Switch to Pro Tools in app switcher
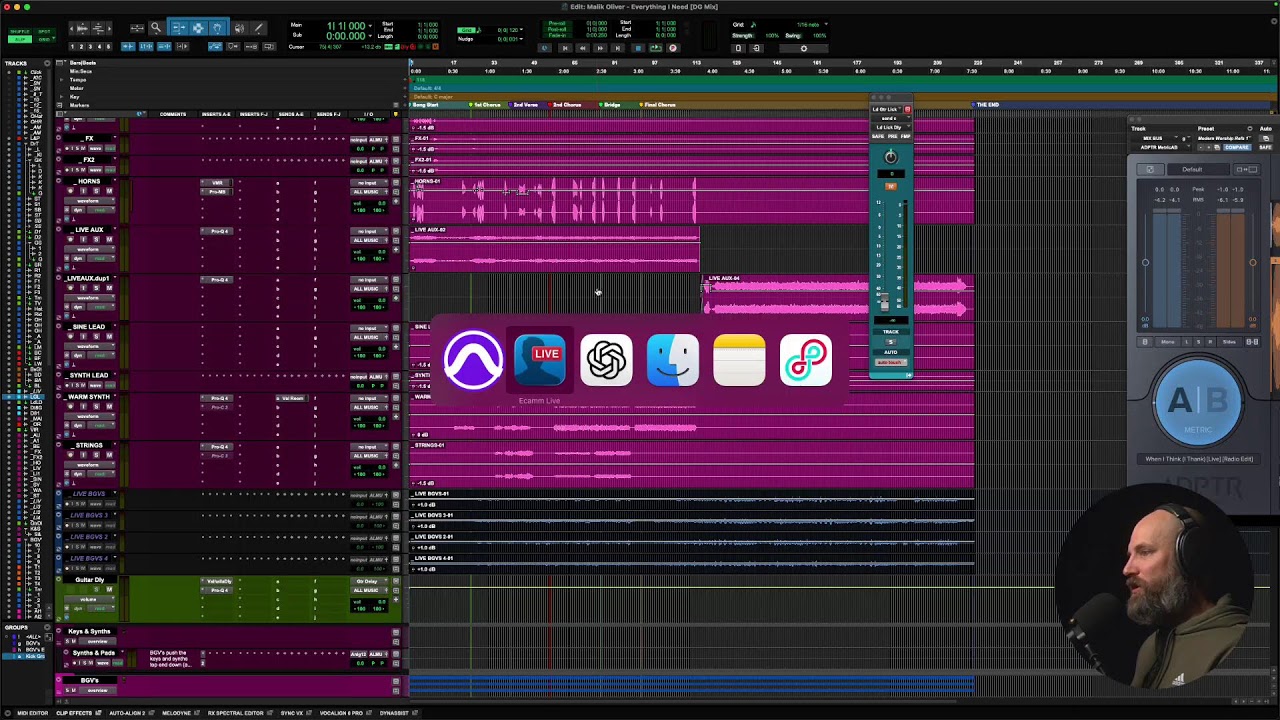 (x=473, y=360)
